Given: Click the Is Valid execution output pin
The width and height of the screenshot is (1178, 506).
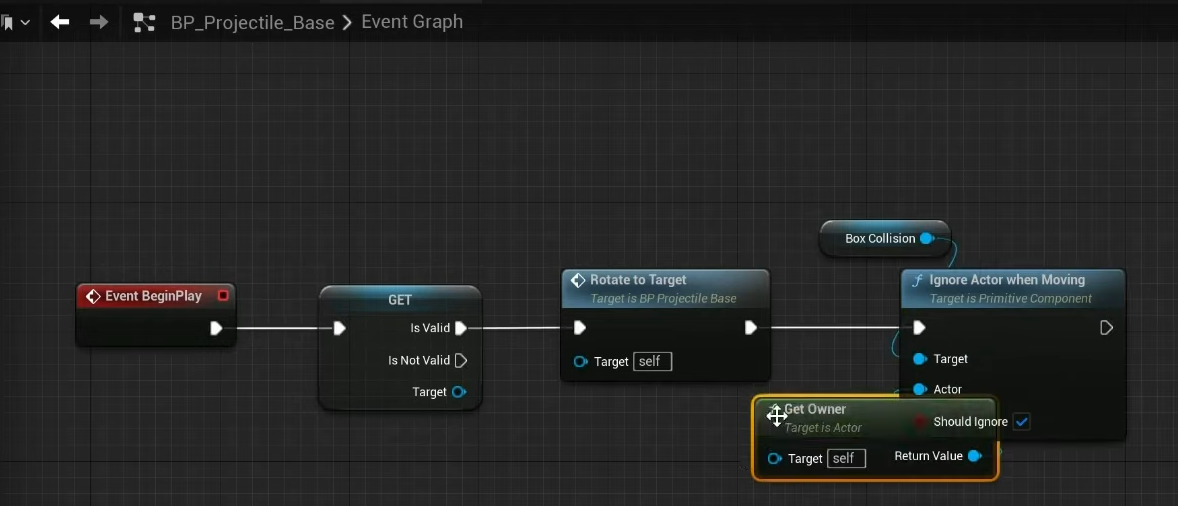Looking at the screenshot, I should tap(460, 328).
